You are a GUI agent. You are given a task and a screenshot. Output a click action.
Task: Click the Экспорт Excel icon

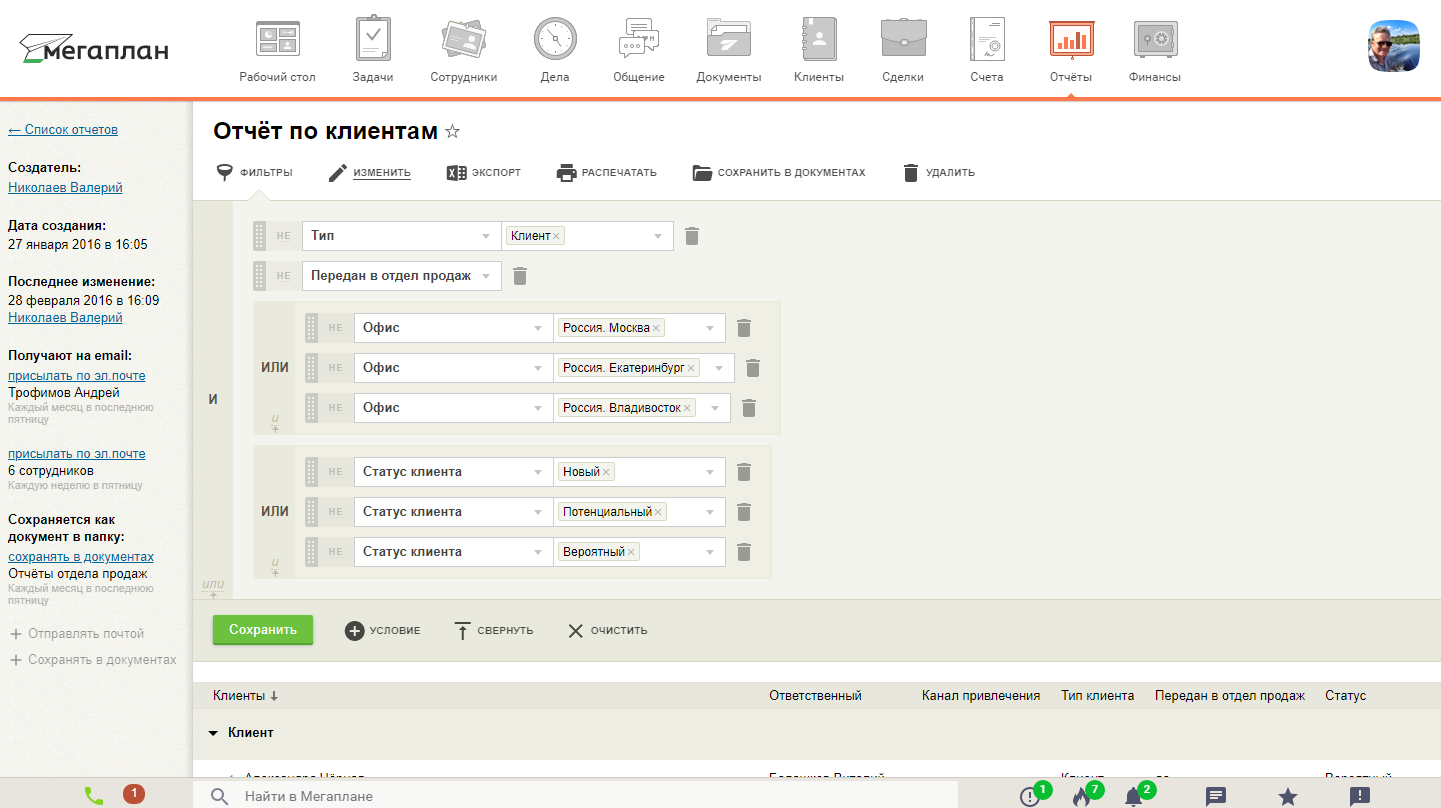(x=457, y=173)
